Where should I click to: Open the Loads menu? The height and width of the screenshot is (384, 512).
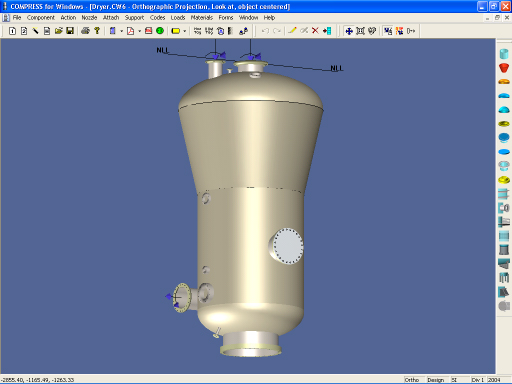178,18
